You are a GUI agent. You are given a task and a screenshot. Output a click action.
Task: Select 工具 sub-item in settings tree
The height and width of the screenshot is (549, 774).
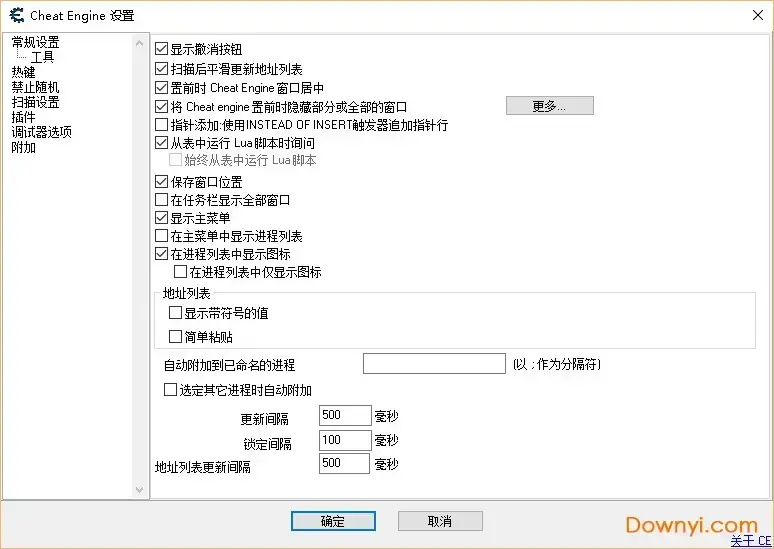coord(42,57)
